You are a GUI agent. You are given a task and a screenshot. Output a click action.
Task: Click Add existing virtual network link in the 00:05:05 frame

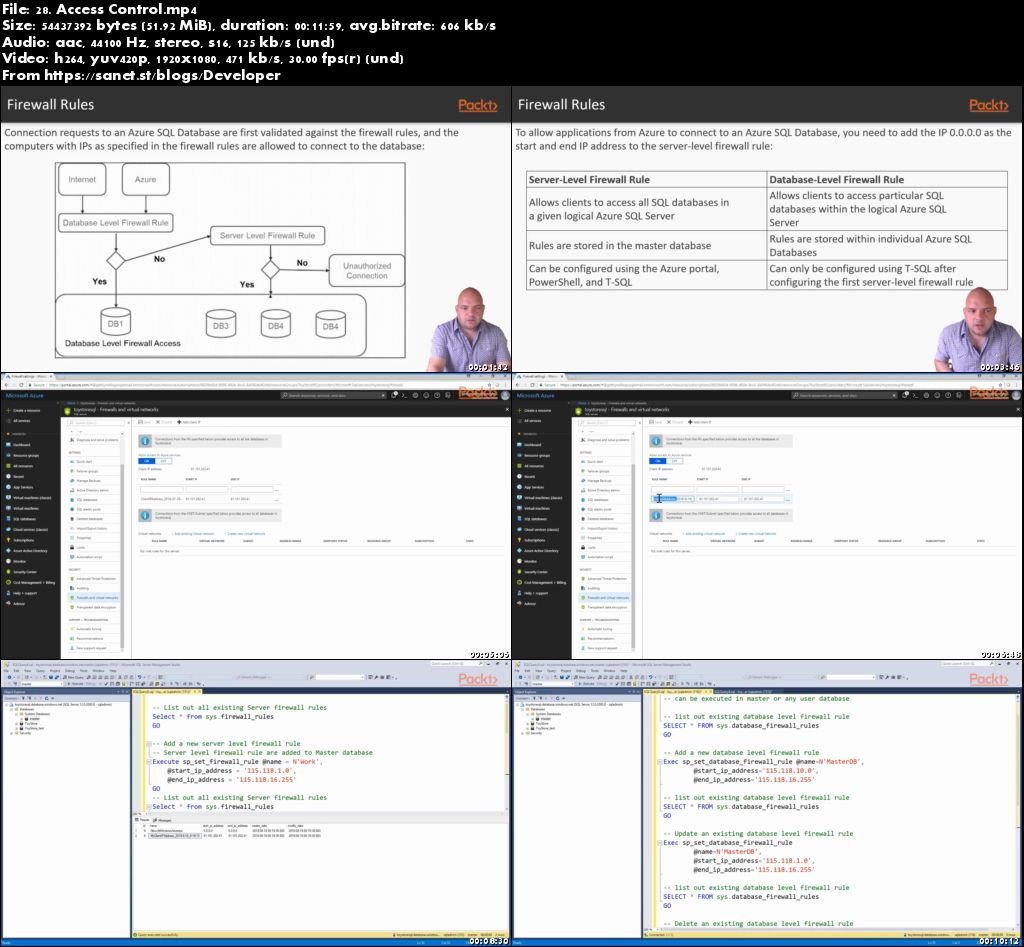tap(194, 534)
